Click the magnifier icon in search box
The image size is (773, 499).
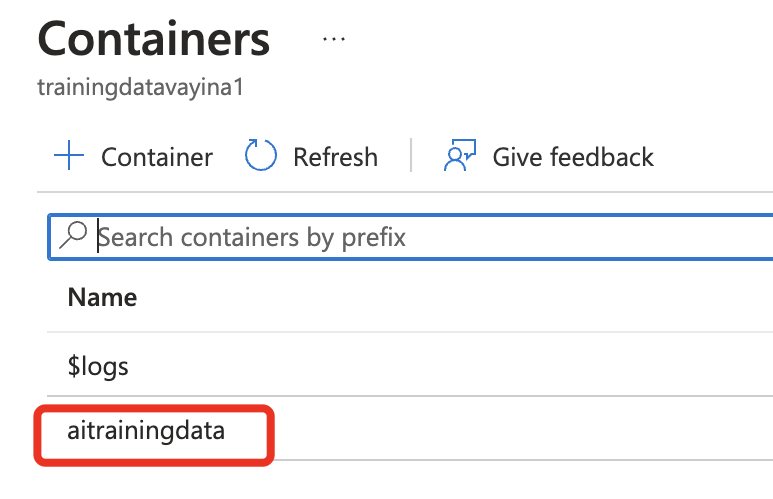click(73, 235)
